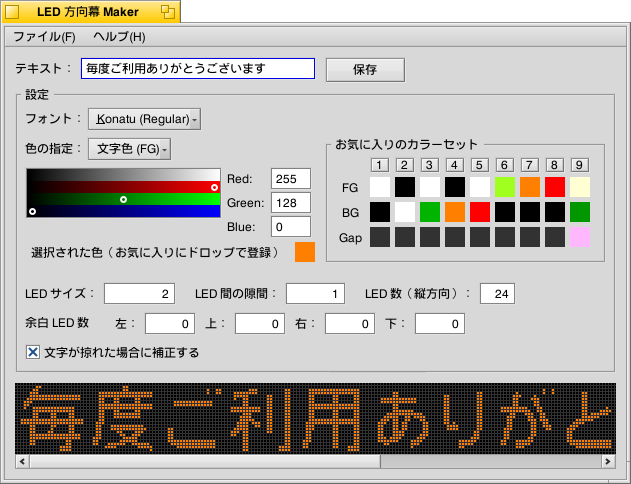Viewport: 631px width, 484px height.
Task: Apply favorite color set 1
Action: pyautogui.click(x=379, y=165)
